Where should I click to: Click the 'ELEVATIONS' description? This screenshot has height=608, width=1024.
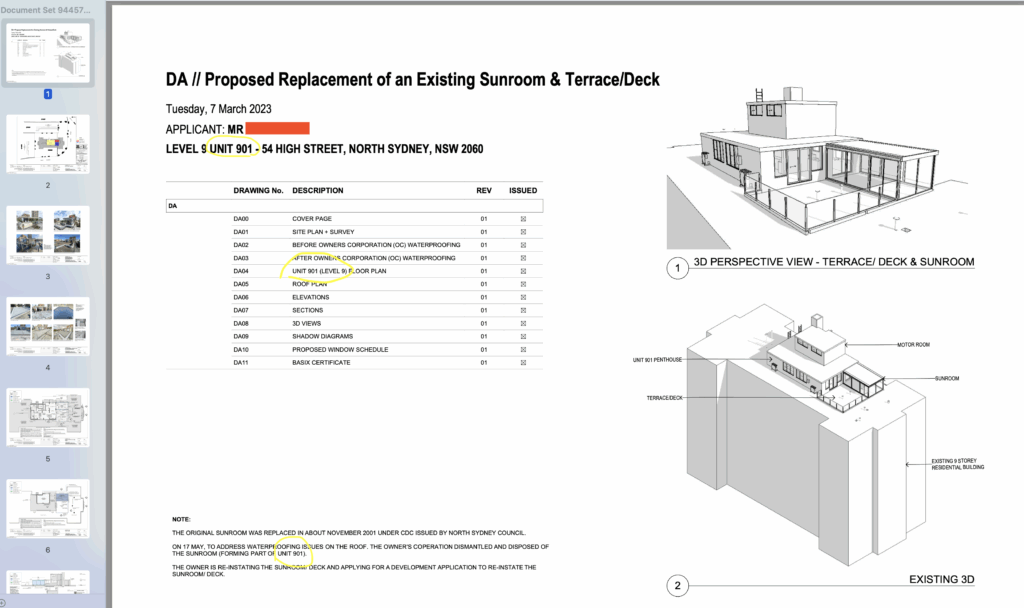[310, 297]
